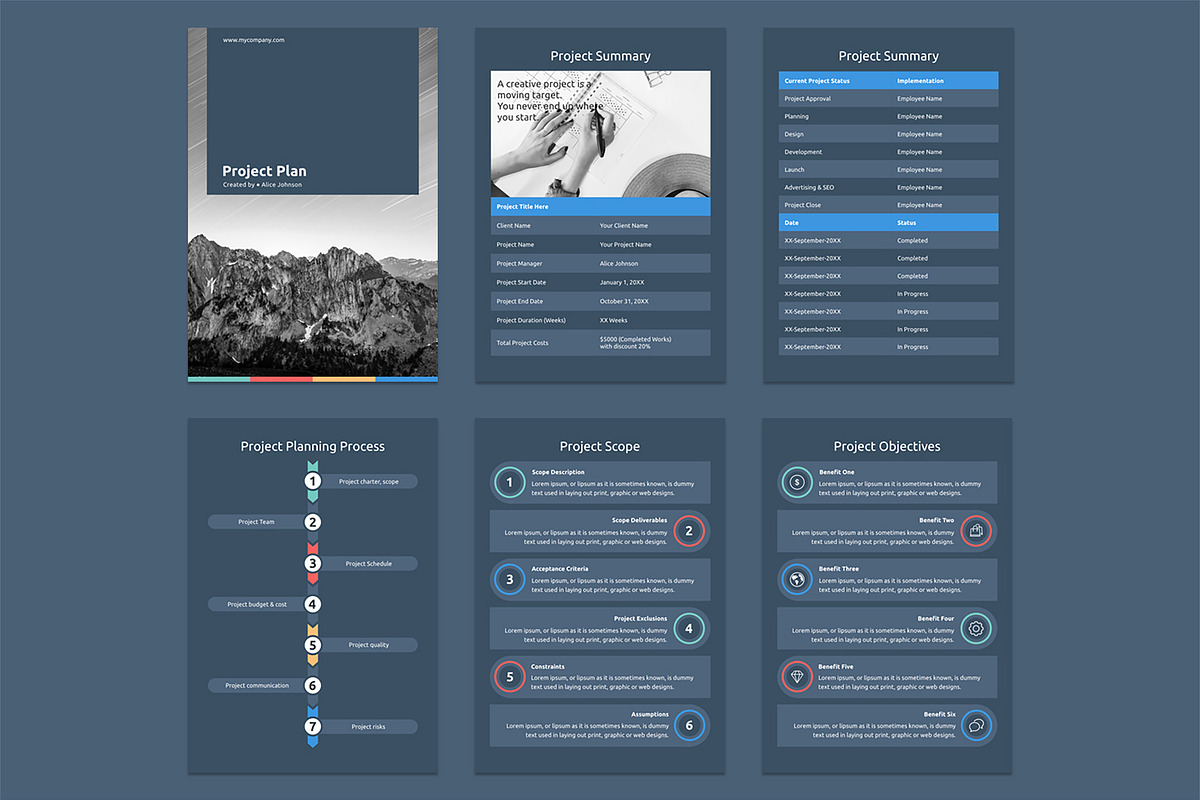Select the Project Title Here header bar
Screen dimensions: 1200x800
[600, 207]
